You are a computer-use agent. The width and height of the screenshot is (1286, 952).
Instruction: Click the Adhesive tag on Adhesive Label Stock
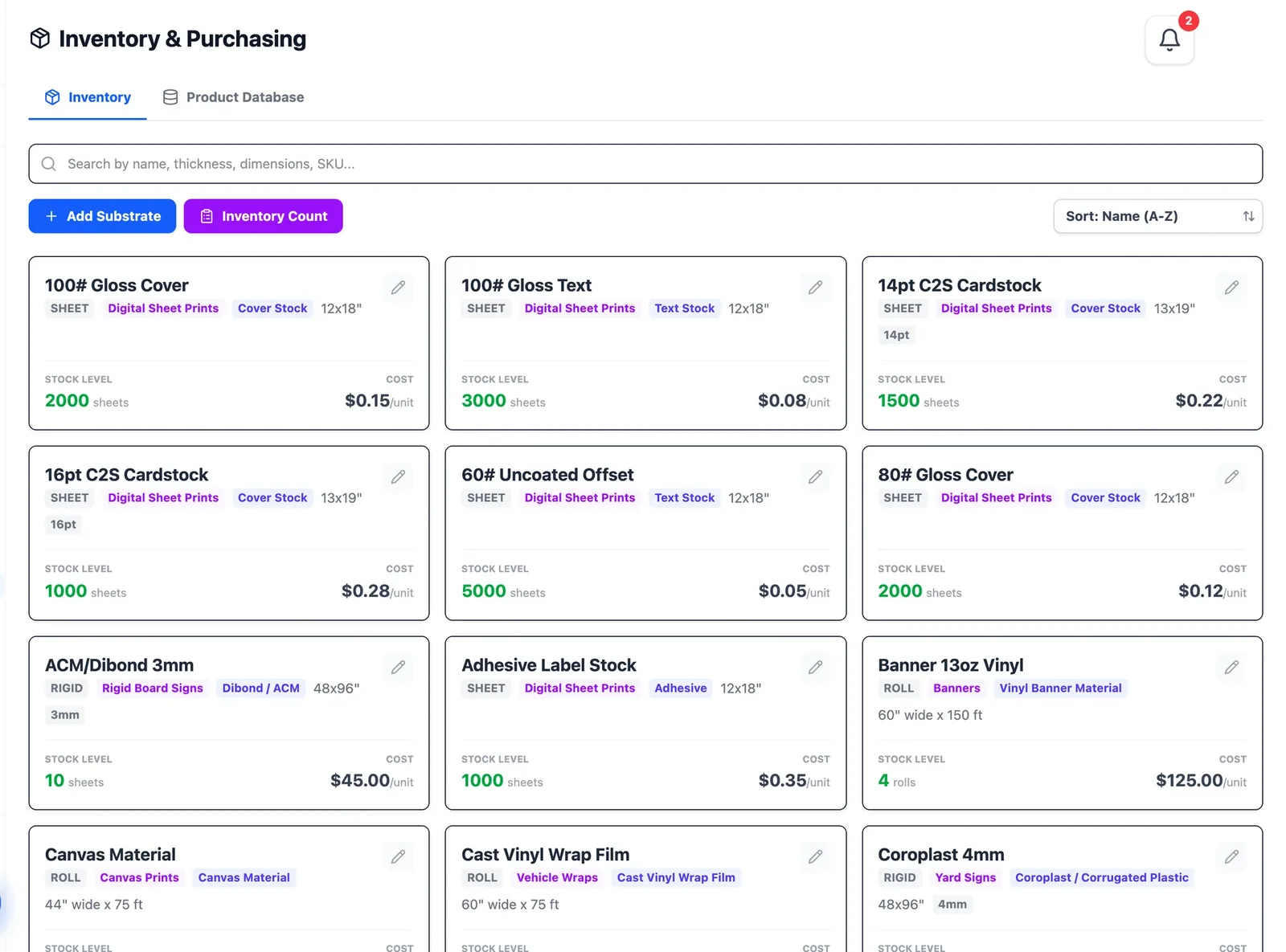click(681, 688)
